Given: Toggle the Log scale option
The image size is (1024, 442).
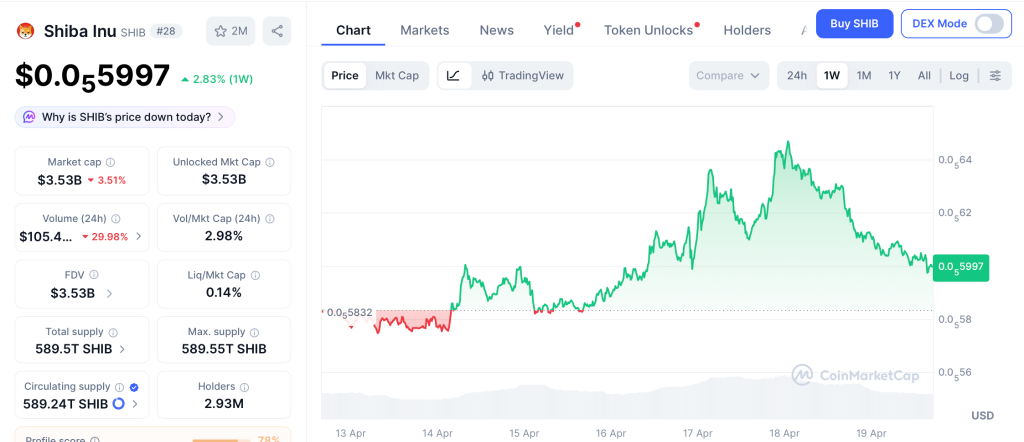Looking at the screenshot, I should (959, 75).
